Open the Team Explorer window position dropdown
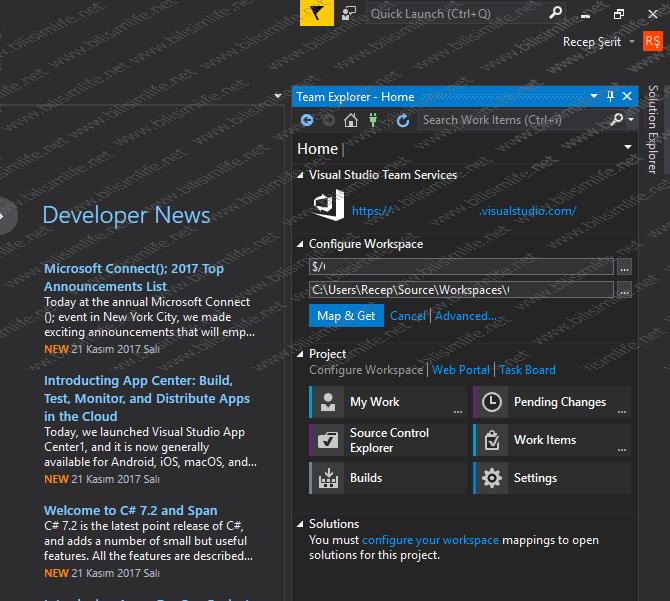670x601 pixels. click(594, 96)
